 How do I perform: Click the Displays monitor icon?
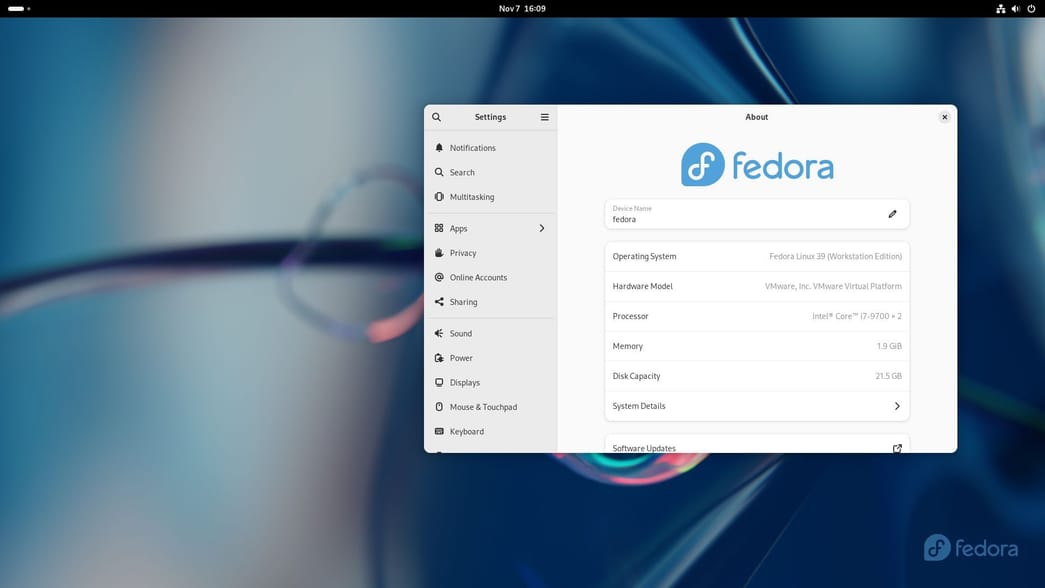(x=438, y=382)
